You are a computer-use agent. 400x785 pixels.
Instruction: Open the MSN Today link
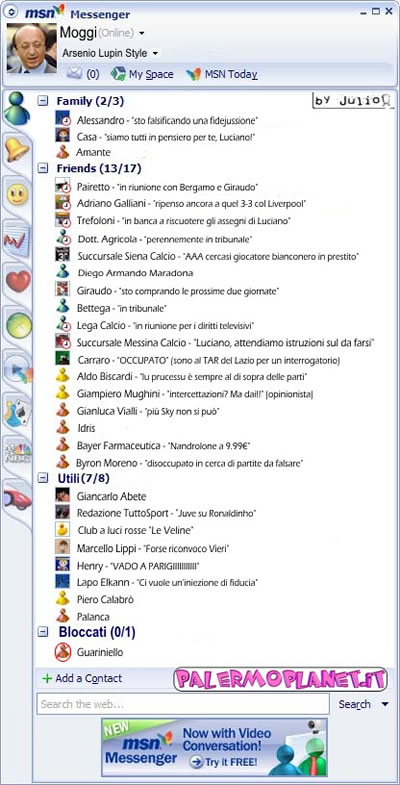pyautogui.click(x=231, y=74)
